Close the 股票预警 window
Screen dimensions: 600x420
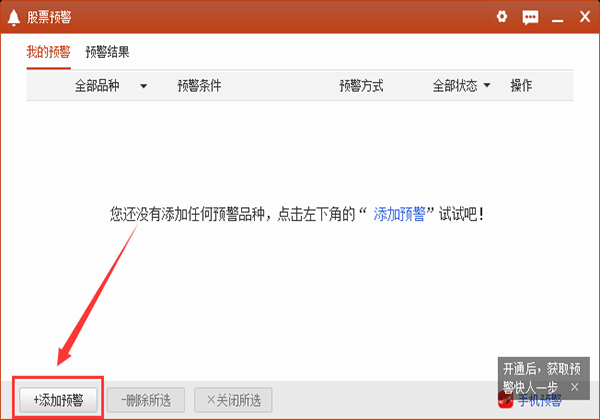[x=585, y=16]
